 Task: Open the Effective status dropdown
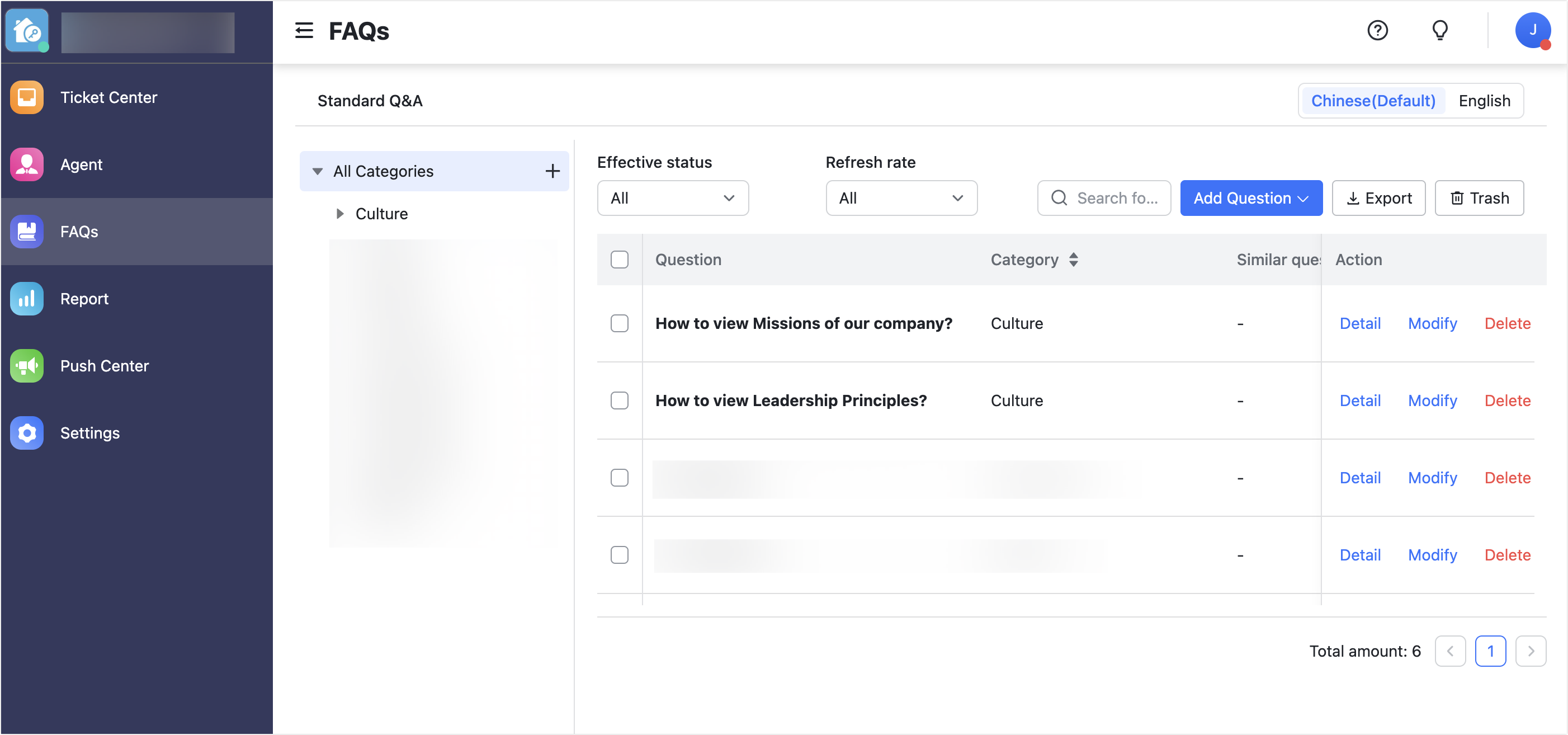click(673, 198)
